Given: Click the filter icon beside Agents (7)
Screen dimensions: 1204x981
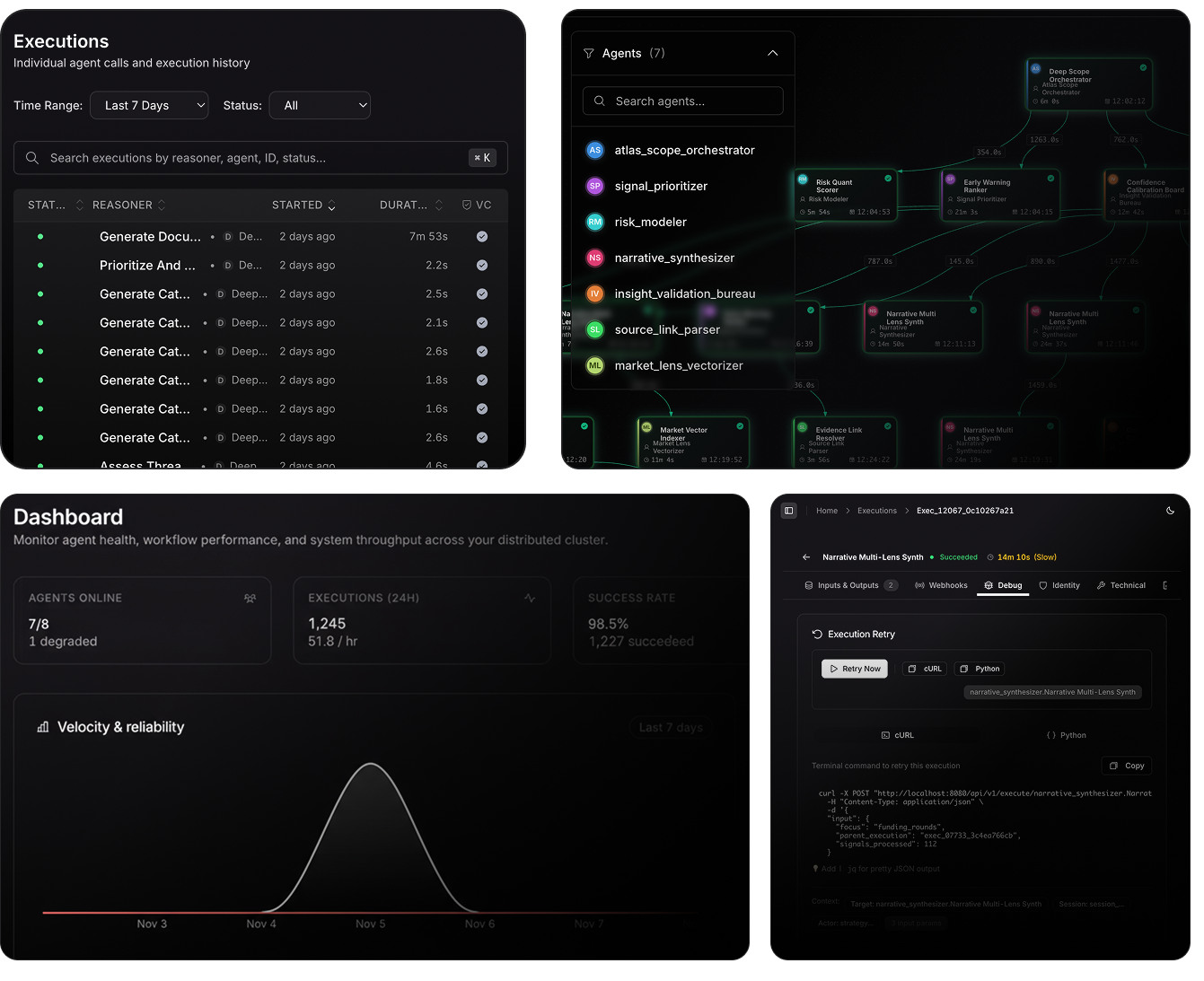Looking at the screenshot, I should (588, 53).
